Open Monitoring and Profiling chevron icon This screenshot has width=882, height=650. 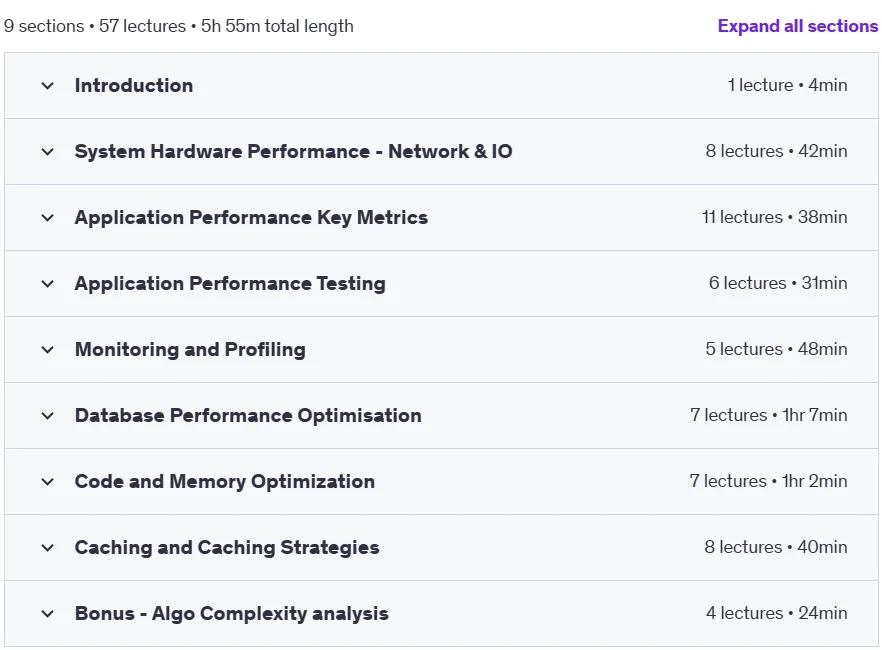[x=48, y=350]
